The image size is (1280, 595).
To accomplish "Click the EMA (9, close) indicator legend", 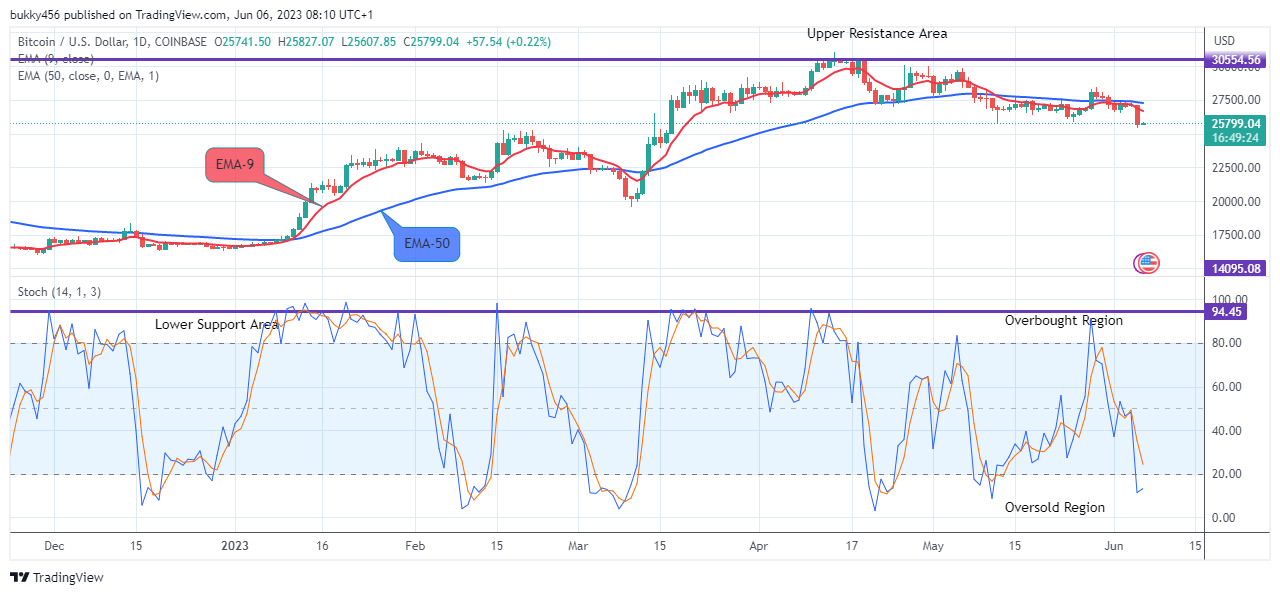I will pos(55,59).
